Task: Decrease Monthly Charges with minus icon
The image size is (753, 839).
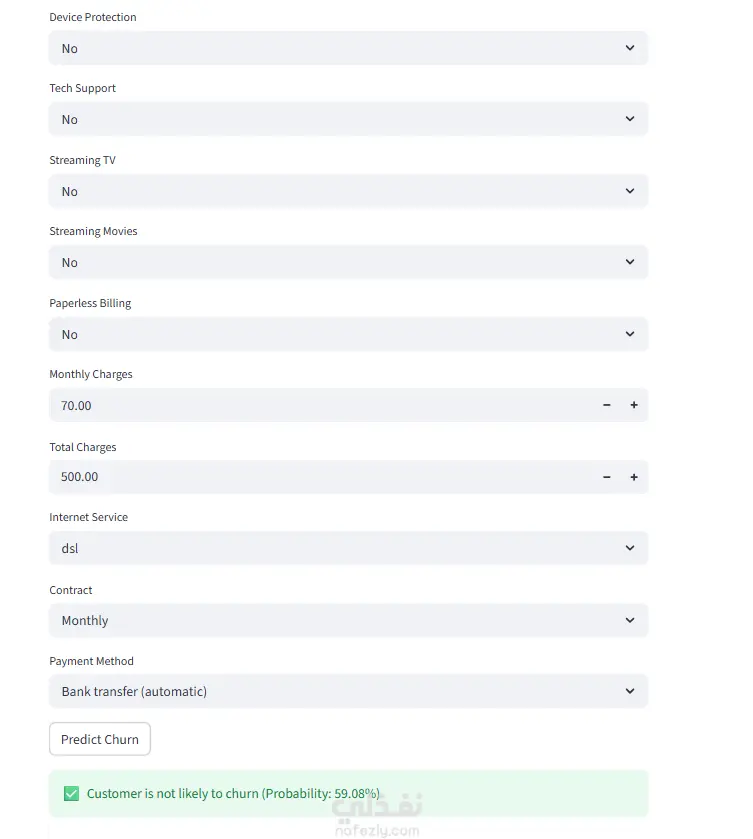Action: 606,405
